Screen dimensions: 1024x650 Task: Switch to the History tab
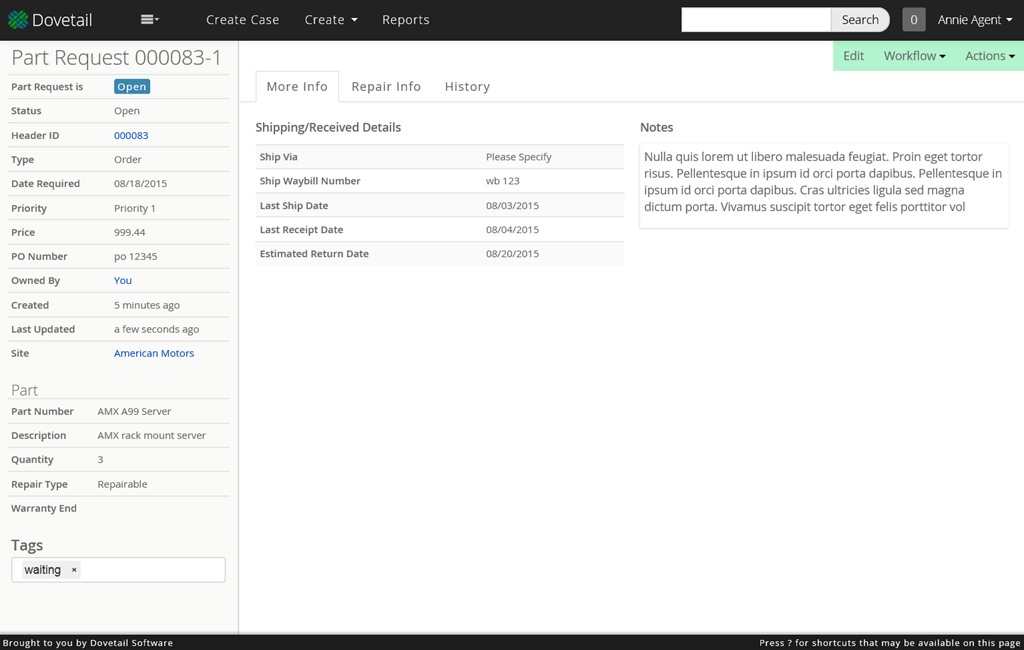467,86
